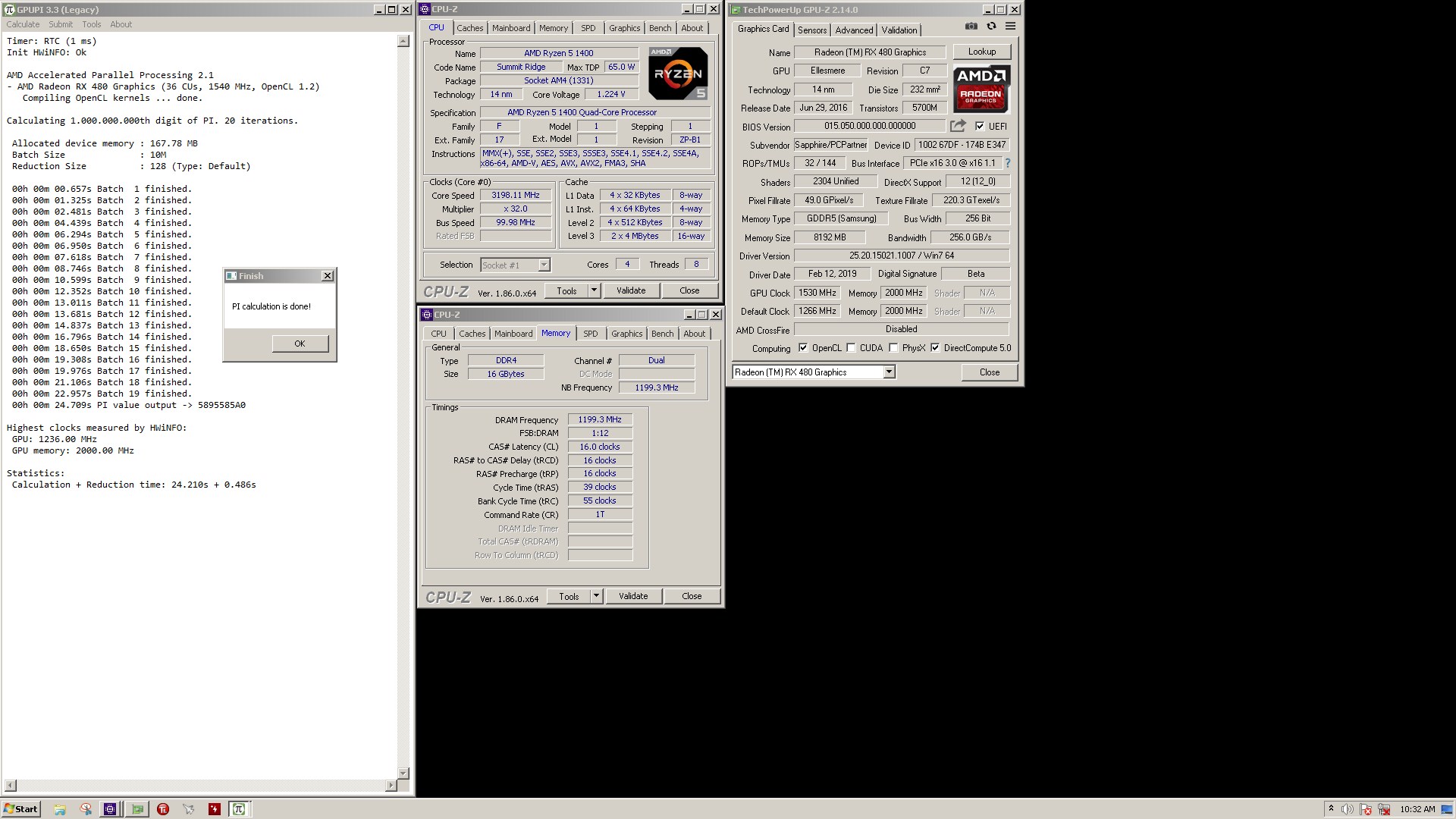Screen dimensions: 1456x819
Task: Show hidden tray icons chevron
Action: pyautogui.click(x=1331, y=809)
